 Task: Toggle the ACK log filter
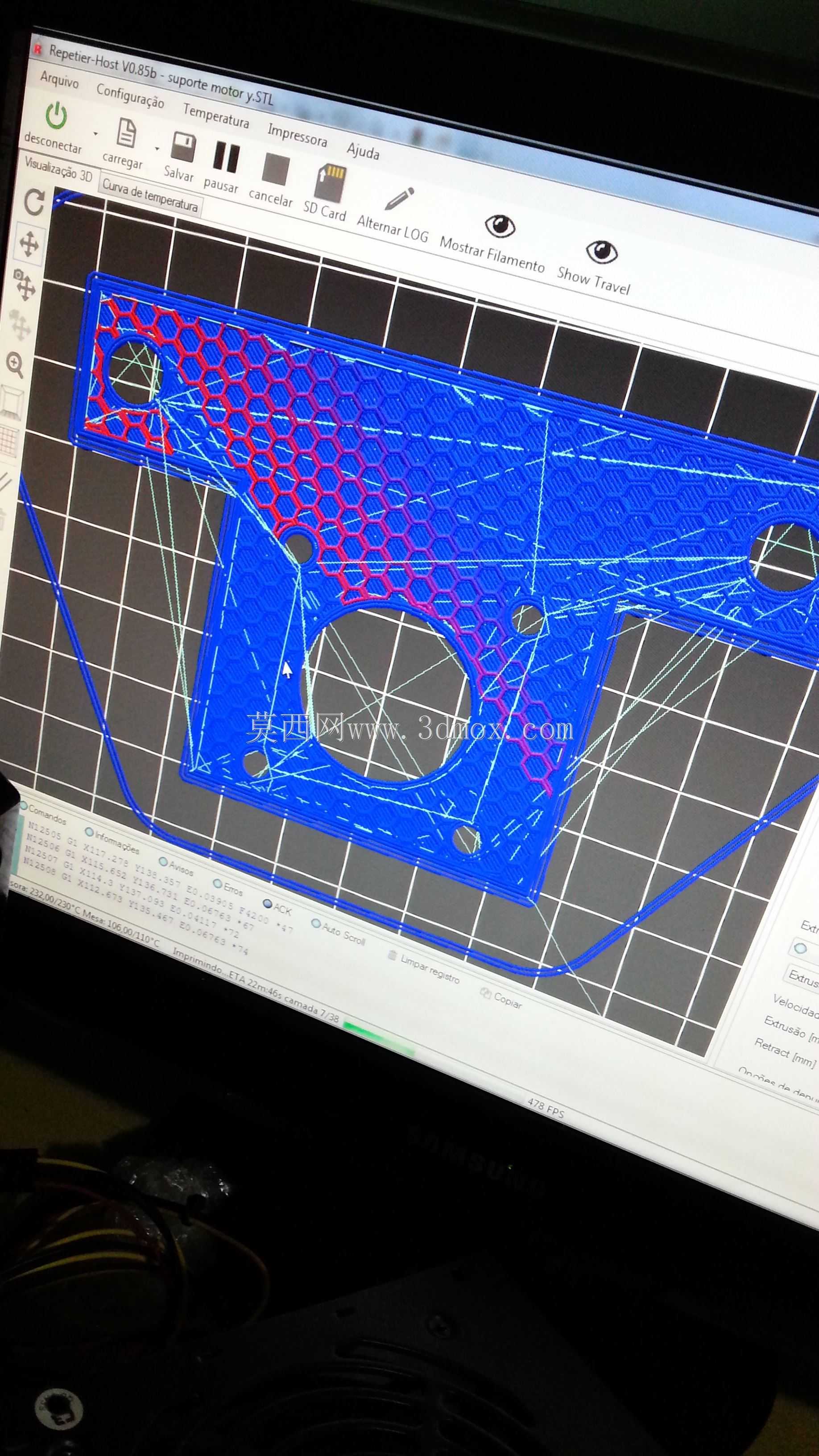click(x=277, y=908)
